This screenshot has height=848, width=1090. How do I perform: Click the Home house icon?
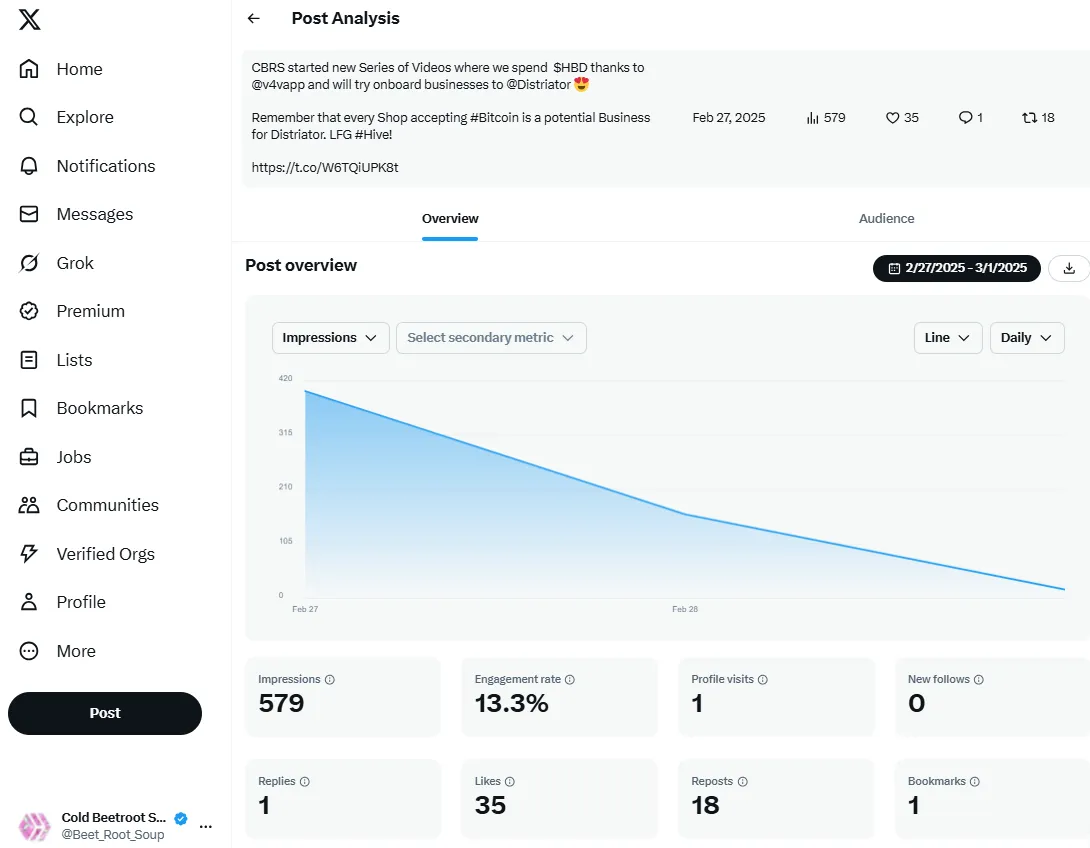coord(29,69)
